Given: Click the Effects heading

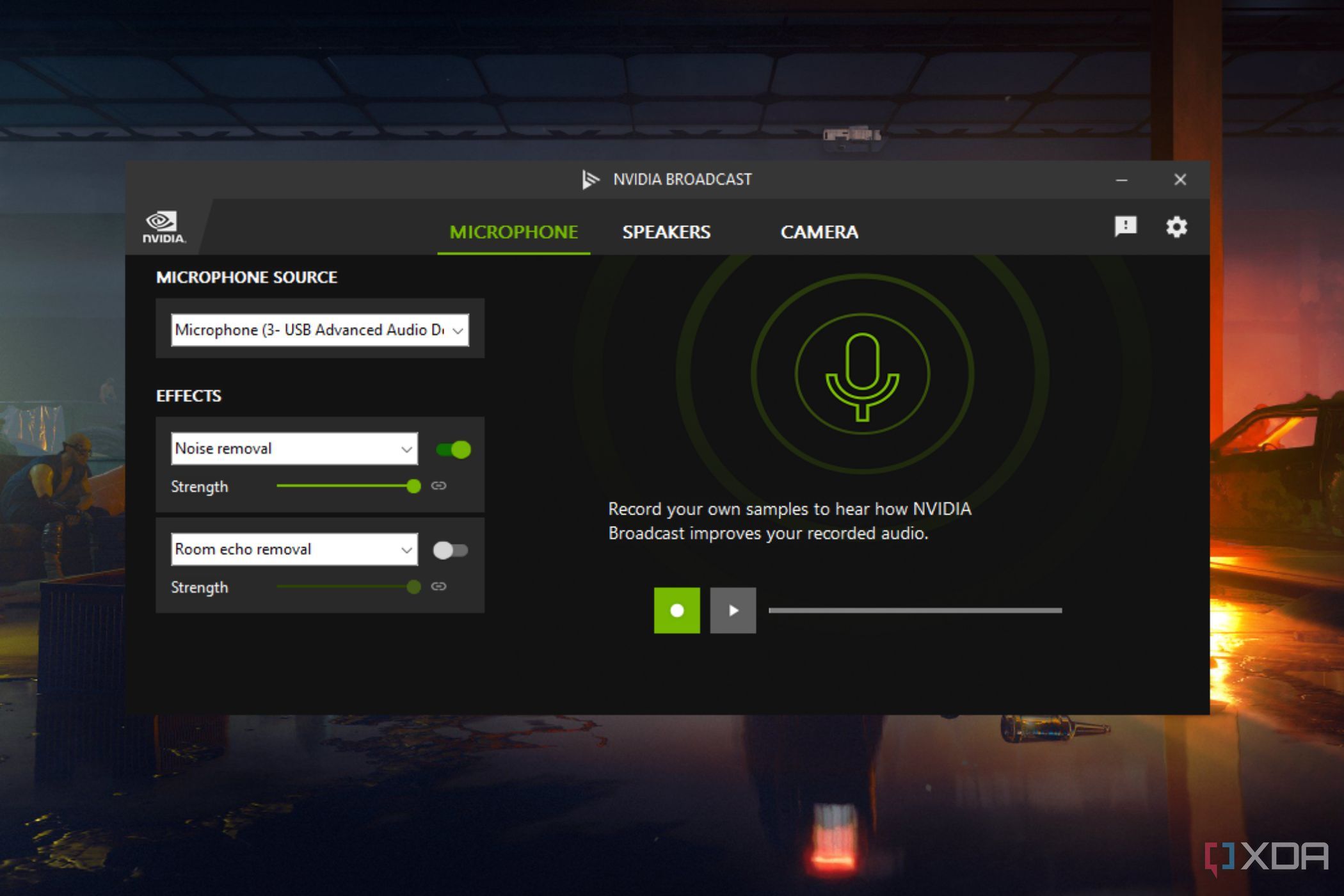Looking at the screenshot, I should click(189, 396).
